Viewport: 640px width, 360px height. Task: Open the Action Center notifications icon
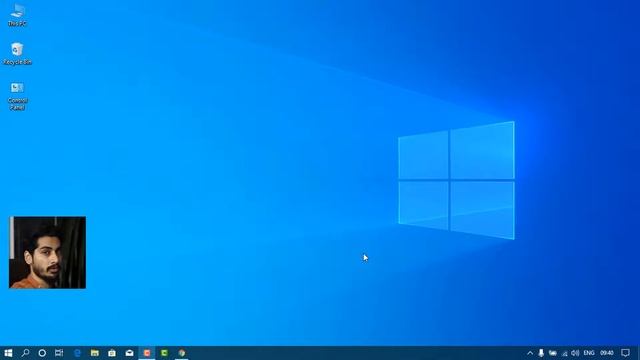click(625, 353)
